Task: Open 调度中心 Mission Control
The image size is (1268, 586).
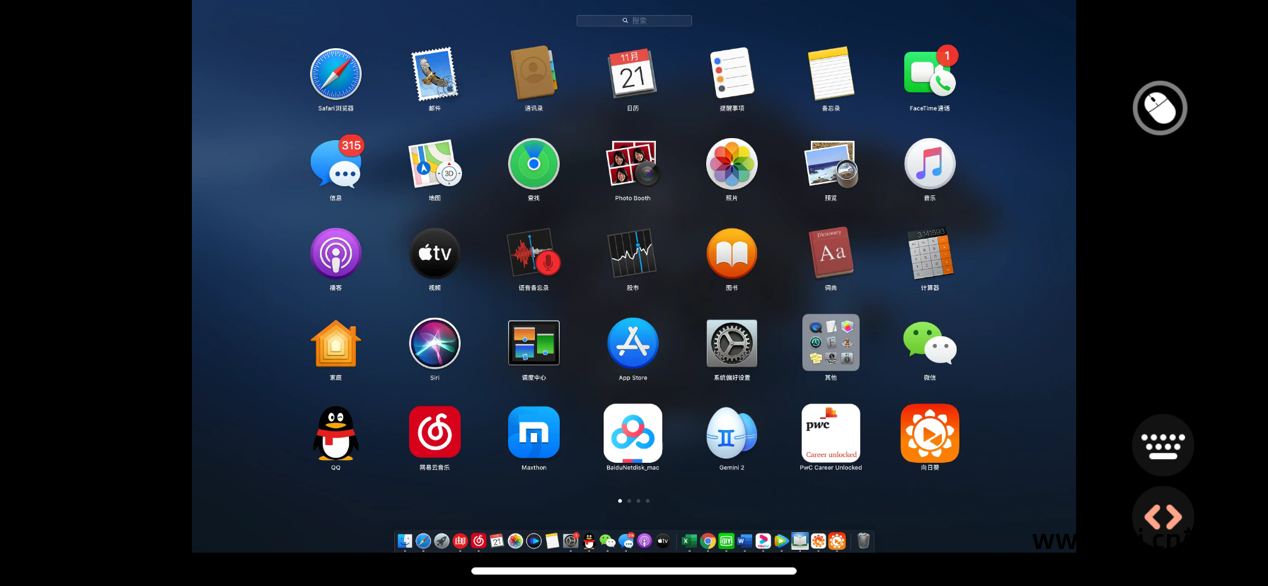Action: tap(534, 343)
